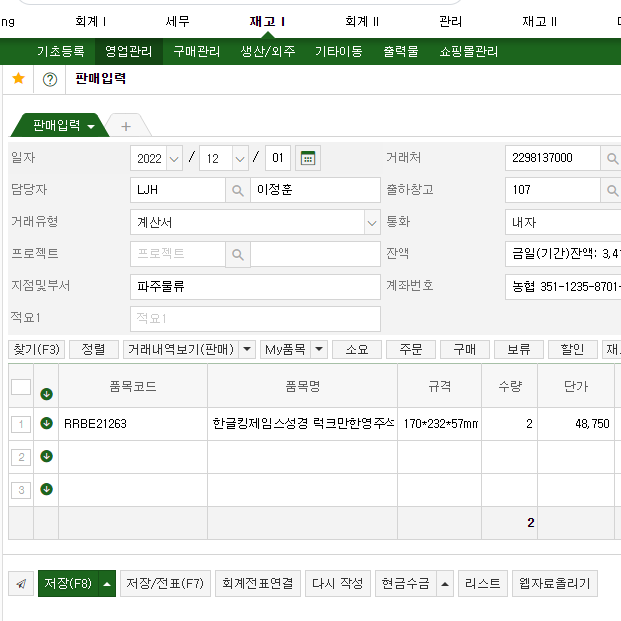Open the calendar date picker icon

[308, 158]
